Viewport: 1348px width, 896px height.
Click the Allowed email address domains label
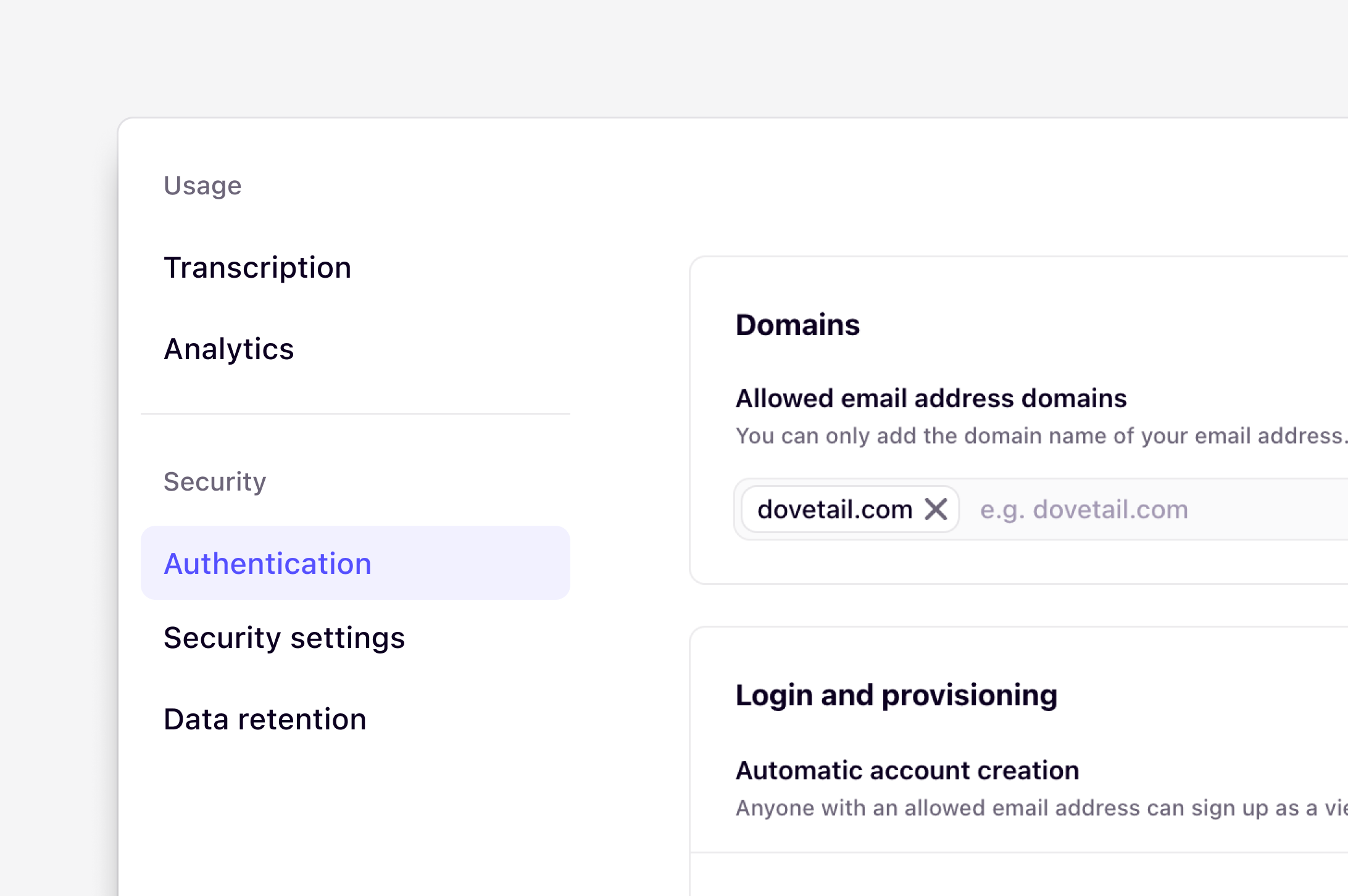click(931, 398)
